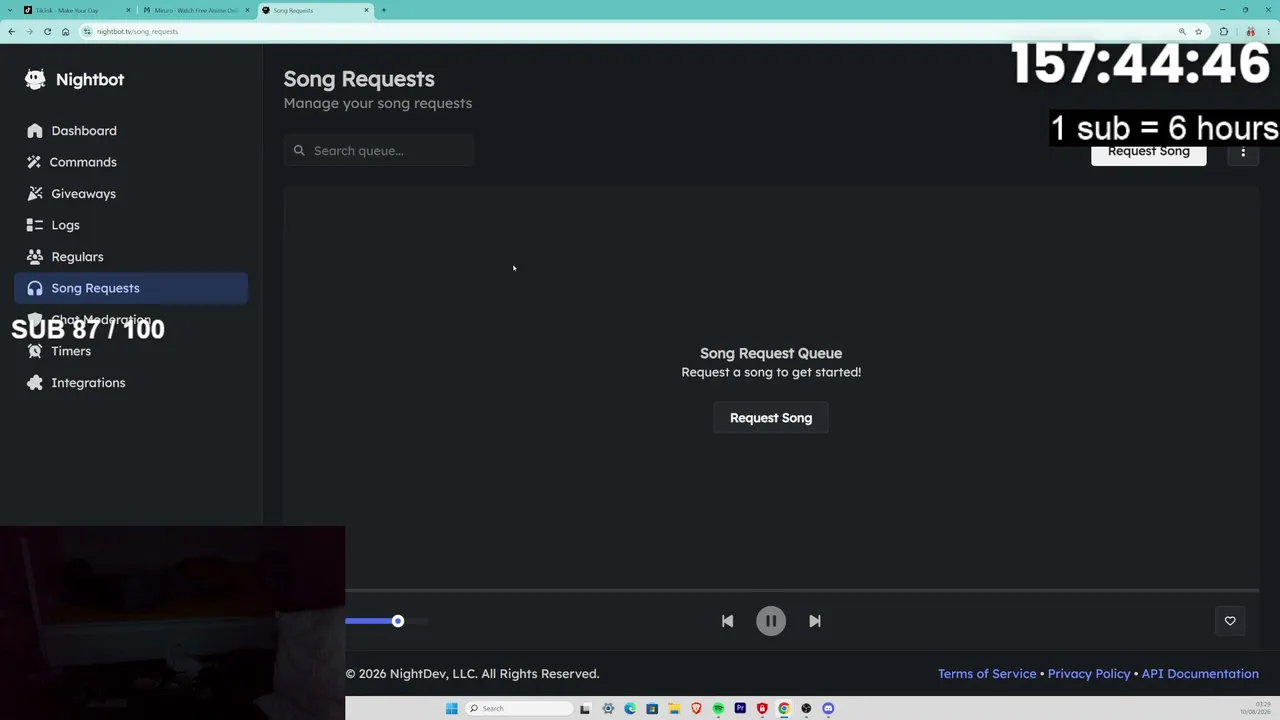1280x720 pixels.
Task: Open the Privacy Policy link
Action: pyautogui.click(x=1089, y=674)
